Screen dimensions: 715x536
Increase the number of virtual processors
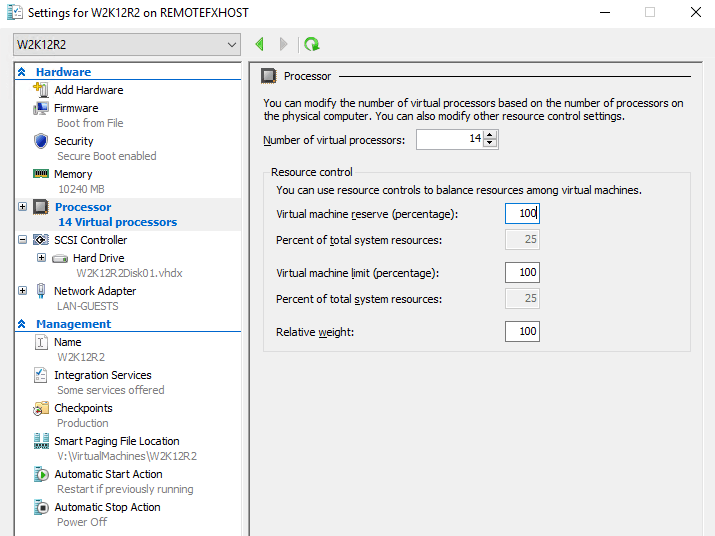click(x=489, y=135)
